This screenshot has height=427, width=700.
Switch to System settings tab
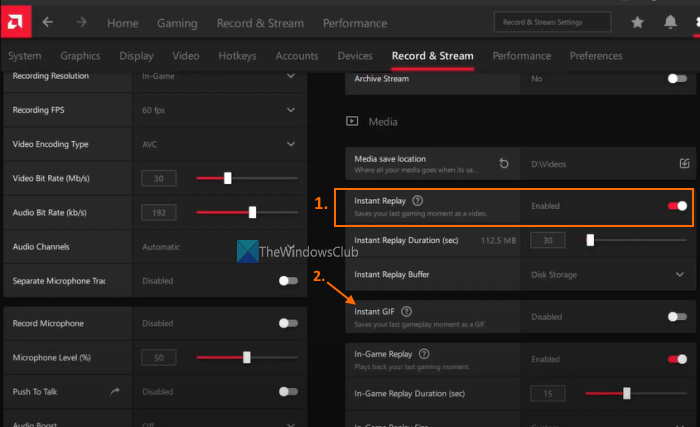[25, 56]
